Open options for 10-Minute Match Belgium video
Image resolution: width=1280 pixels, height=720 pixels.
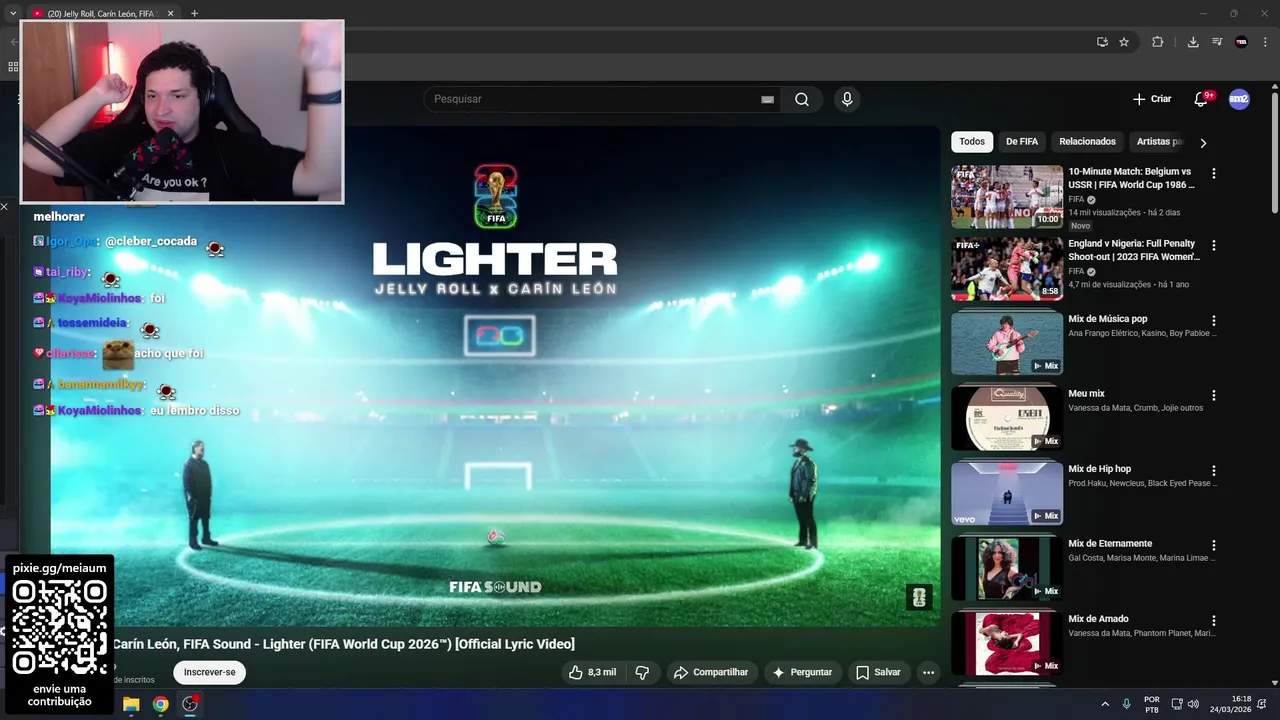pos(1214,173)
